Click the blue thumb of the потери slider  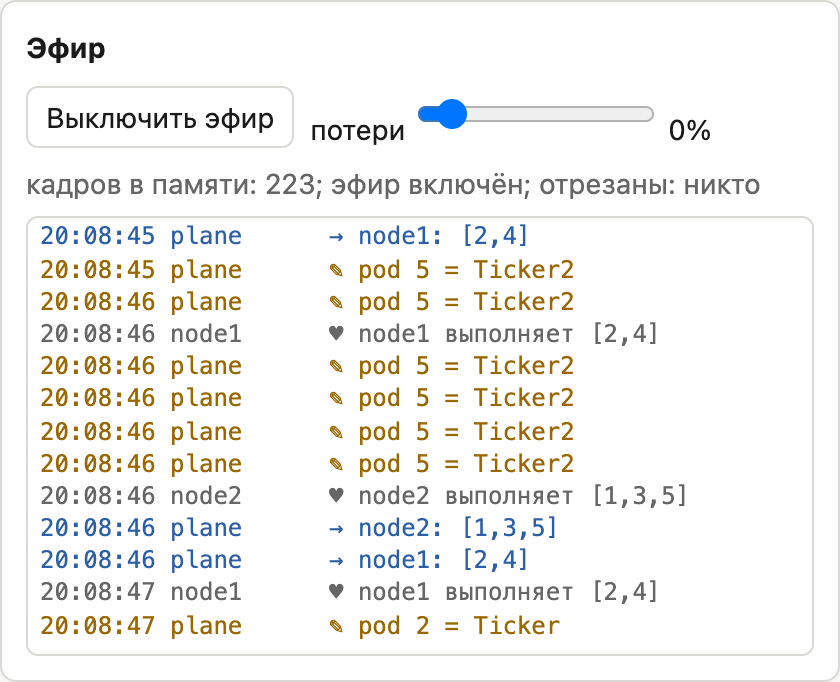point(452,114)
